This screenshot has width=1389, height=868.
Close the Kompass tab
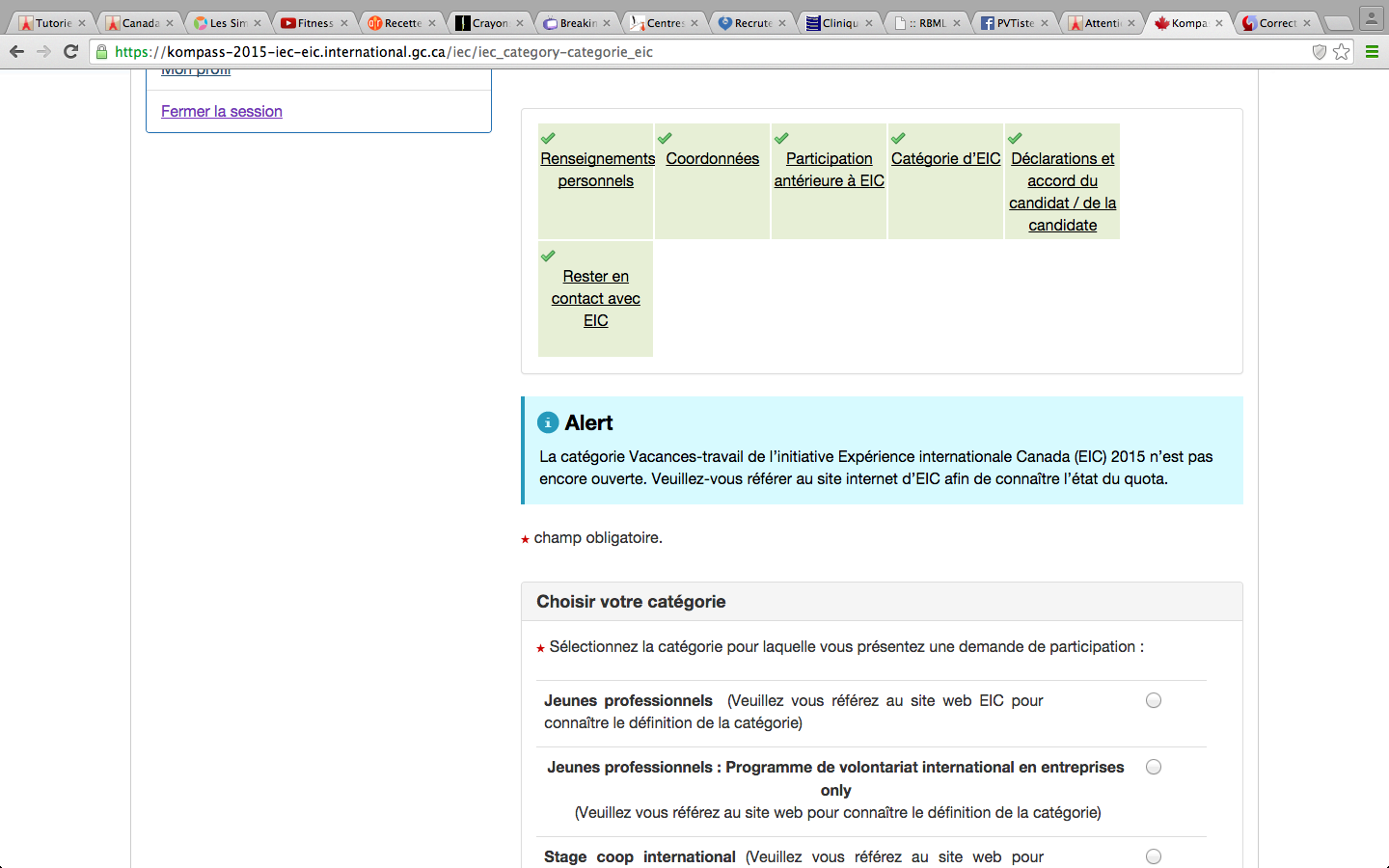coord(1219,23)
